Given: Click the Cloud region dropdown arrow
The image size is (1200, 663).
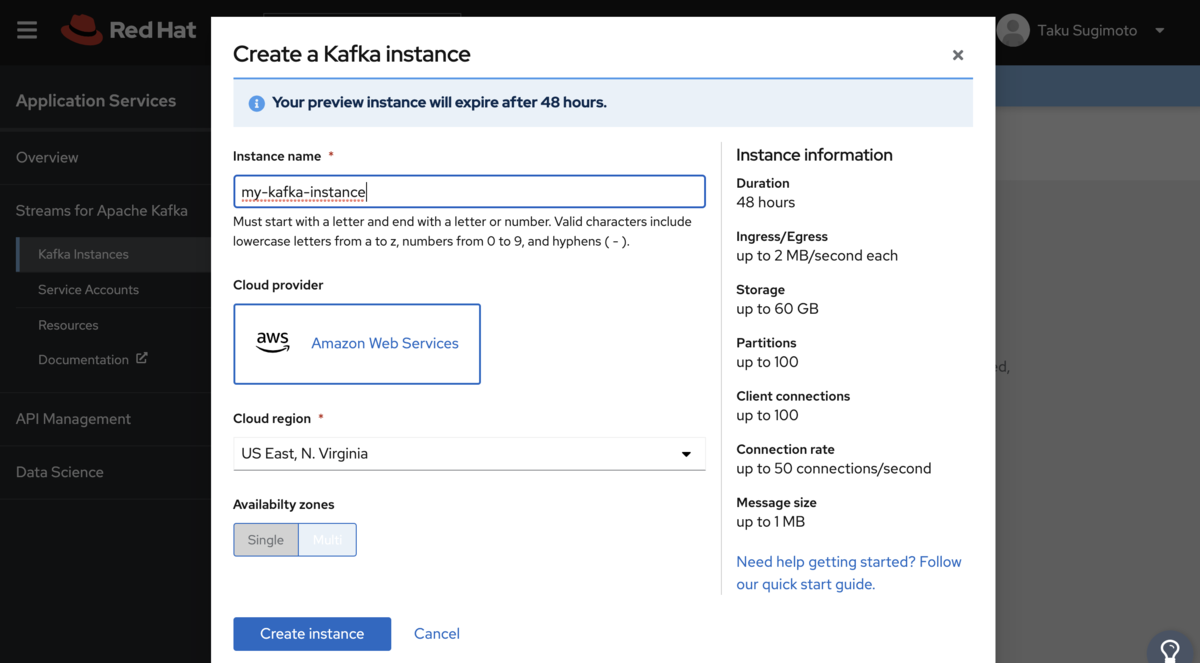Looking at the screenshot, I should [686, 454].
